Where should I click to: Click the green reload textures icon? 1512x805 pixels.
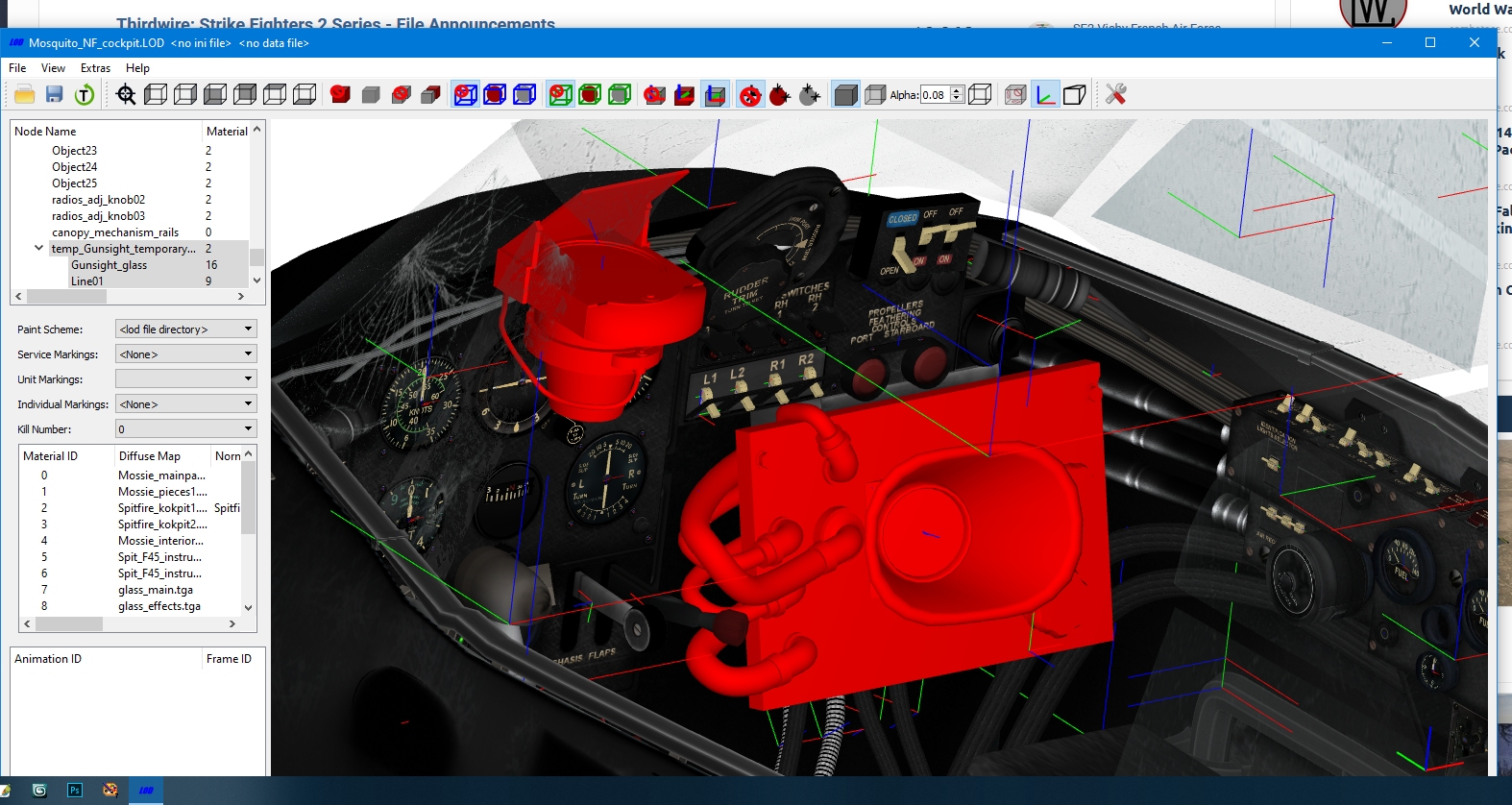[85, 94]
